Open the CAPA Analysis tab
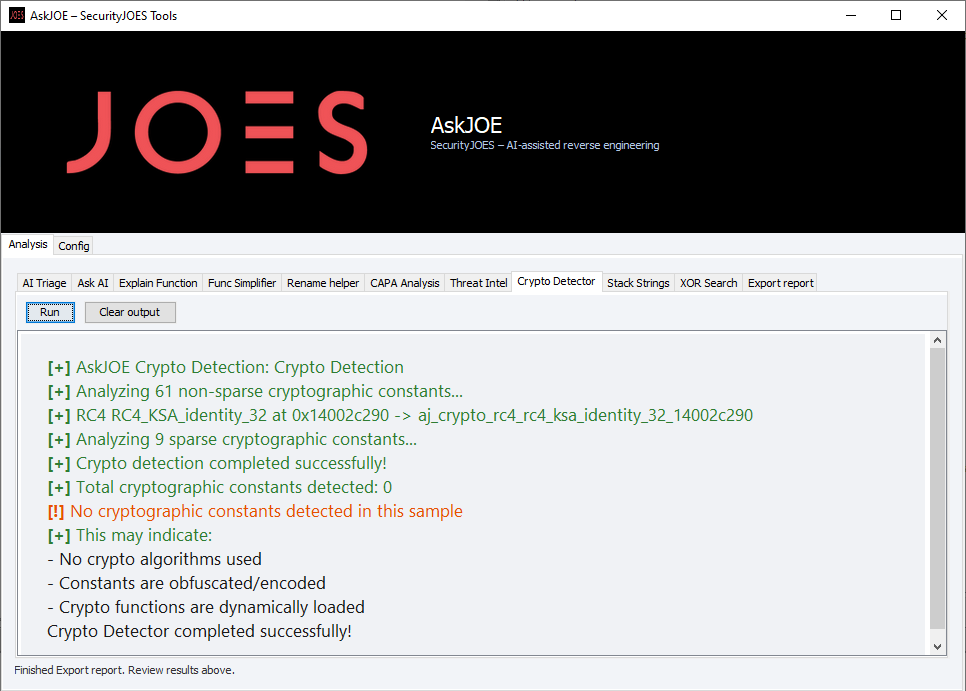This screenshot has width=966, height=691. tap(405, 283)
